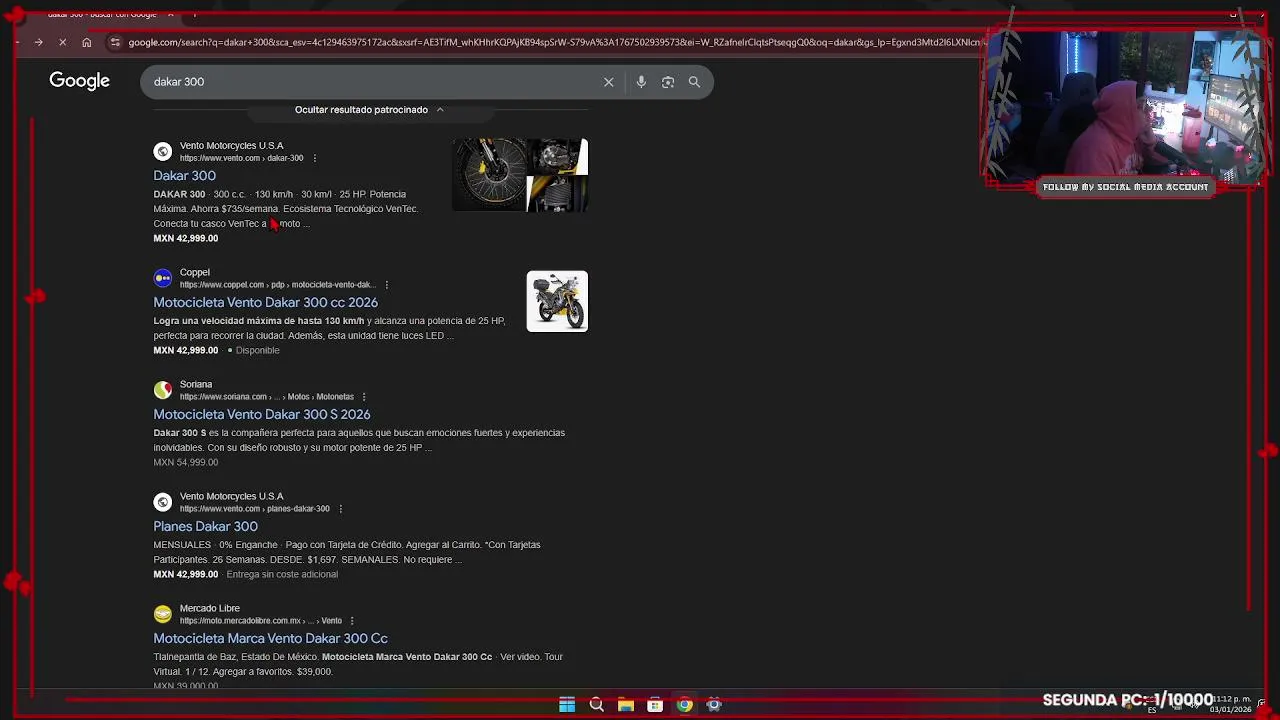Click the Vento Motorcycles favicon of the first result
Screen dimensions: 1280x720
[162, 151]
